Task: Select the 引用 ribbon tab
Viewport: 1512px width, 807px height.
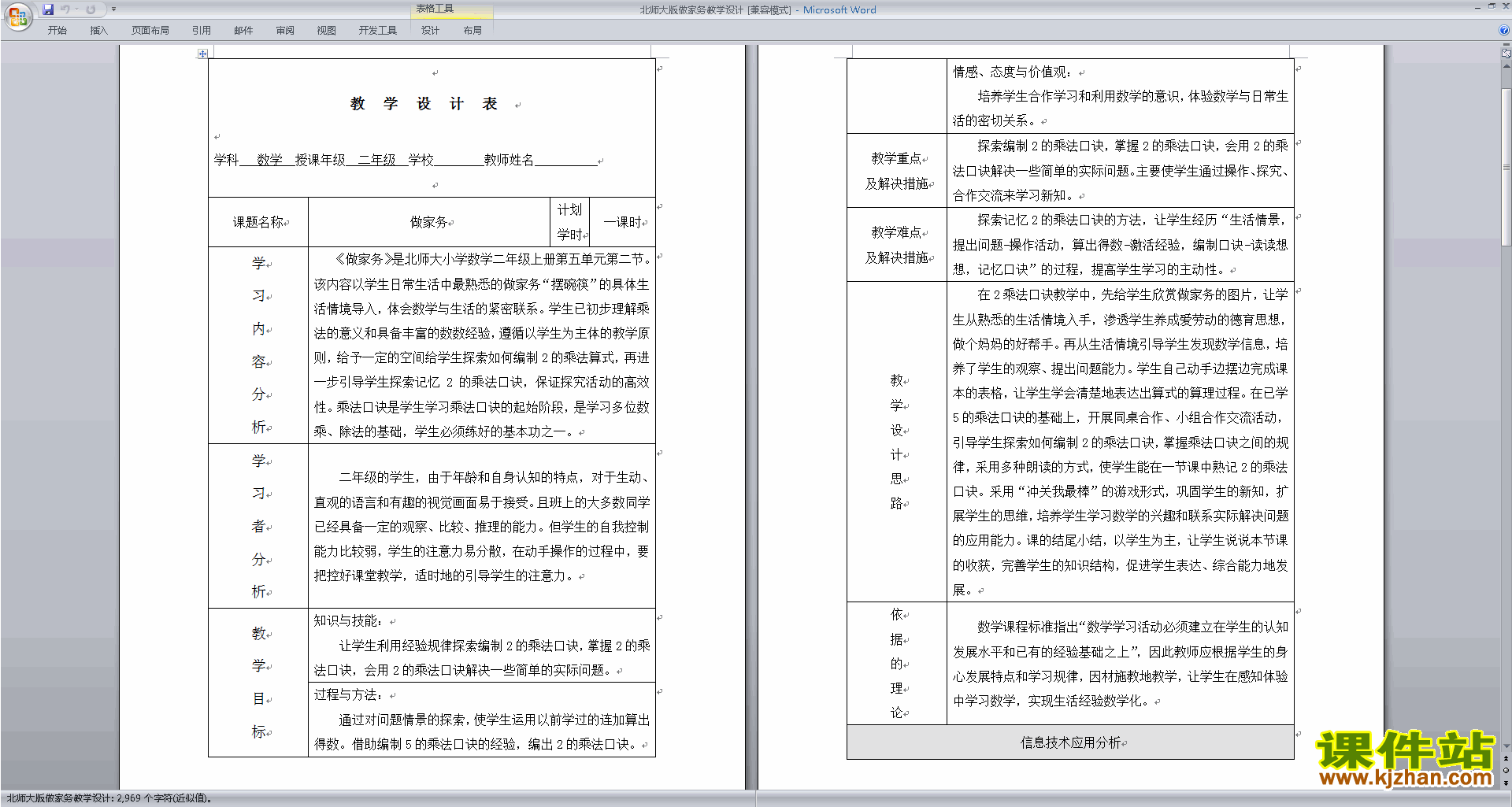Action: 202,30
